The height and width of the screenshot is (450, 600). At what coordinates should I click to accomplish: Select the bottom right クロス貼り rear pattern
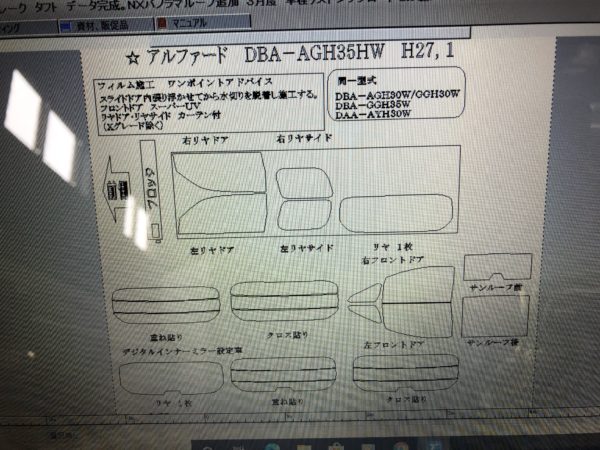(406, 373)
